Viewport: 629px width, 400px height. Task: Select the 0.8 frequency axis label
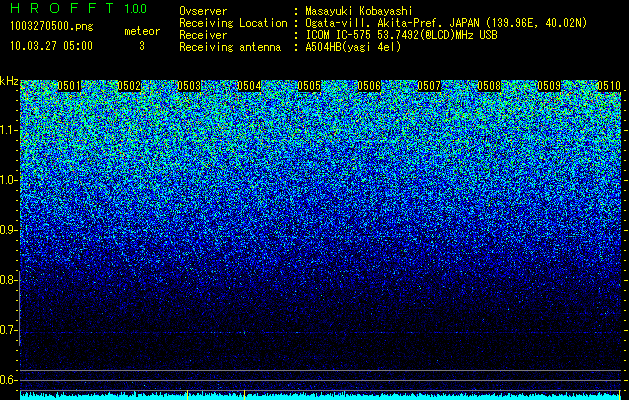[8, 280]
